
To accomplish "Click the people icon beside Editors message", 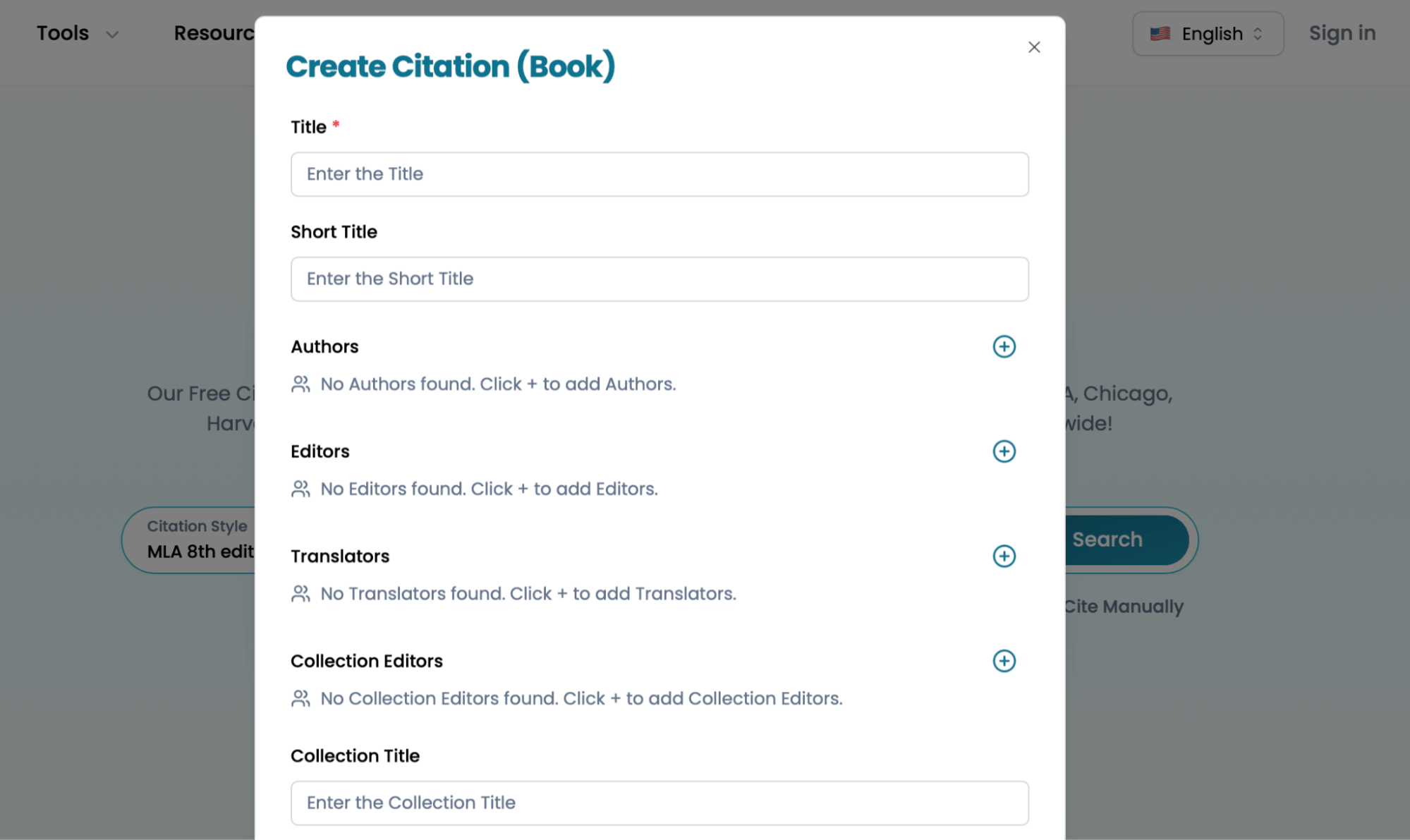I will pyautogui.click(x=300, y=488).
